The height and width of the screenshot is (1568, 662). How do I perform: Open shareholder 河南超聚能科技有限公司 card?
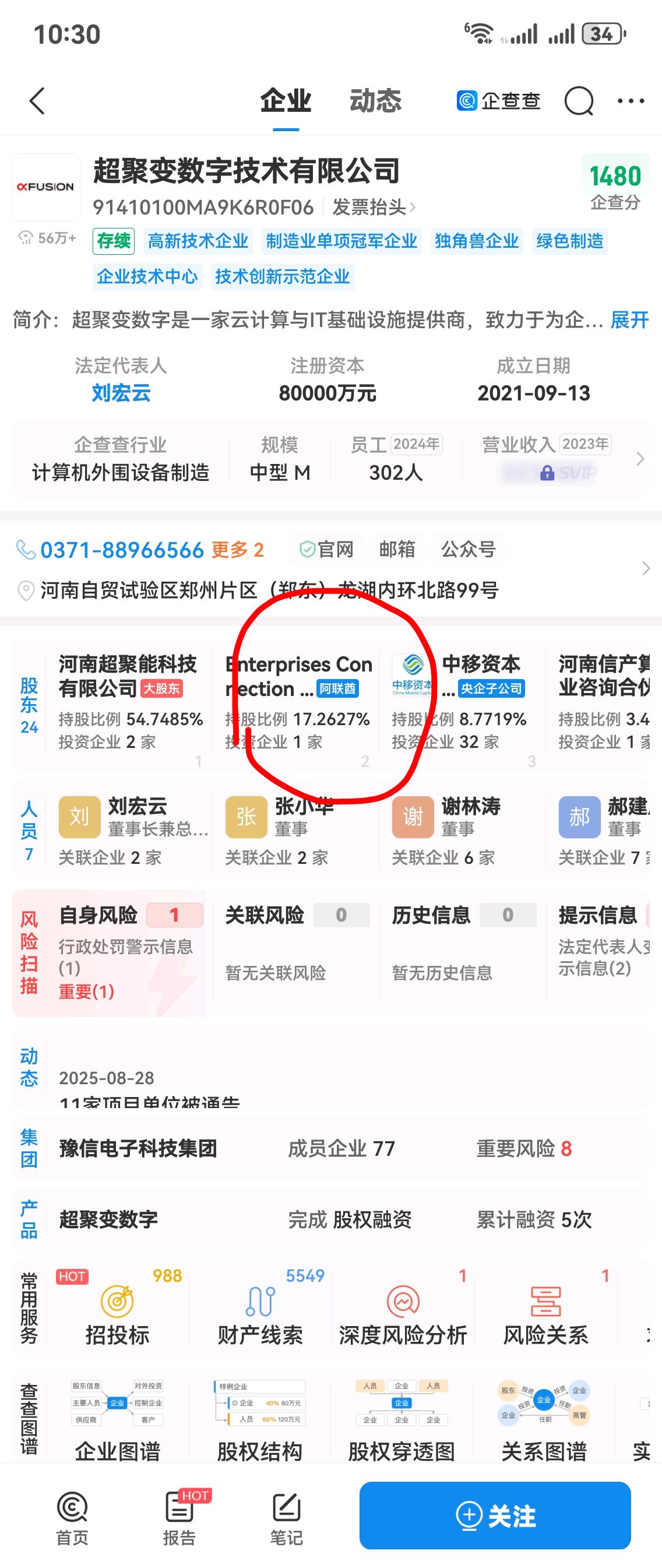129,702
